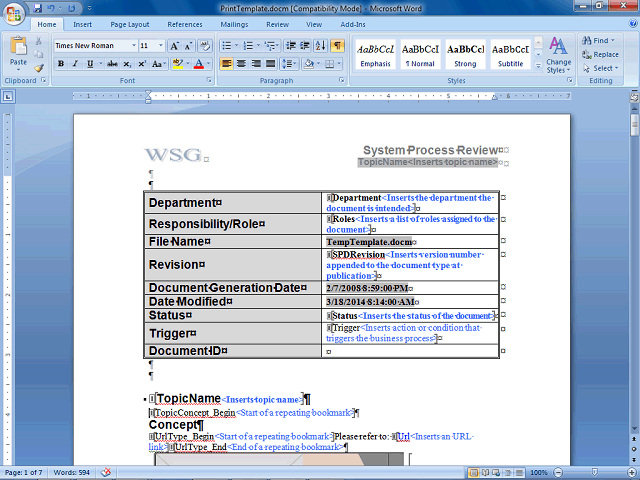Click the Words: 594 status entry
Viewport: 640px width, 480px height.
point(71,473)
